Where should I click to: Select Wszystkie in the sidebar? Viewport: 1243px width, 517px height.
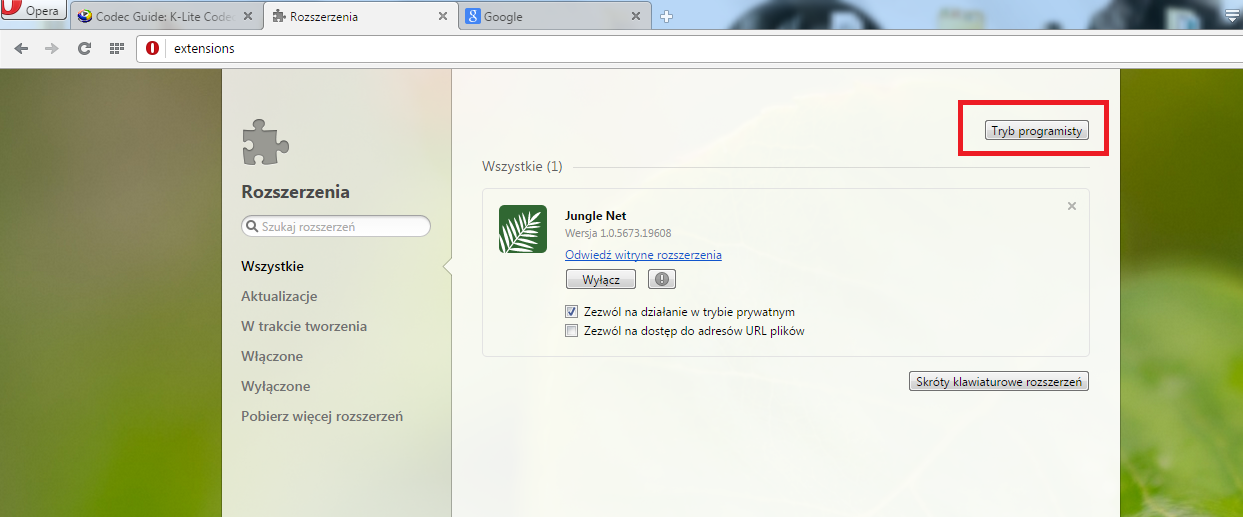272,266
